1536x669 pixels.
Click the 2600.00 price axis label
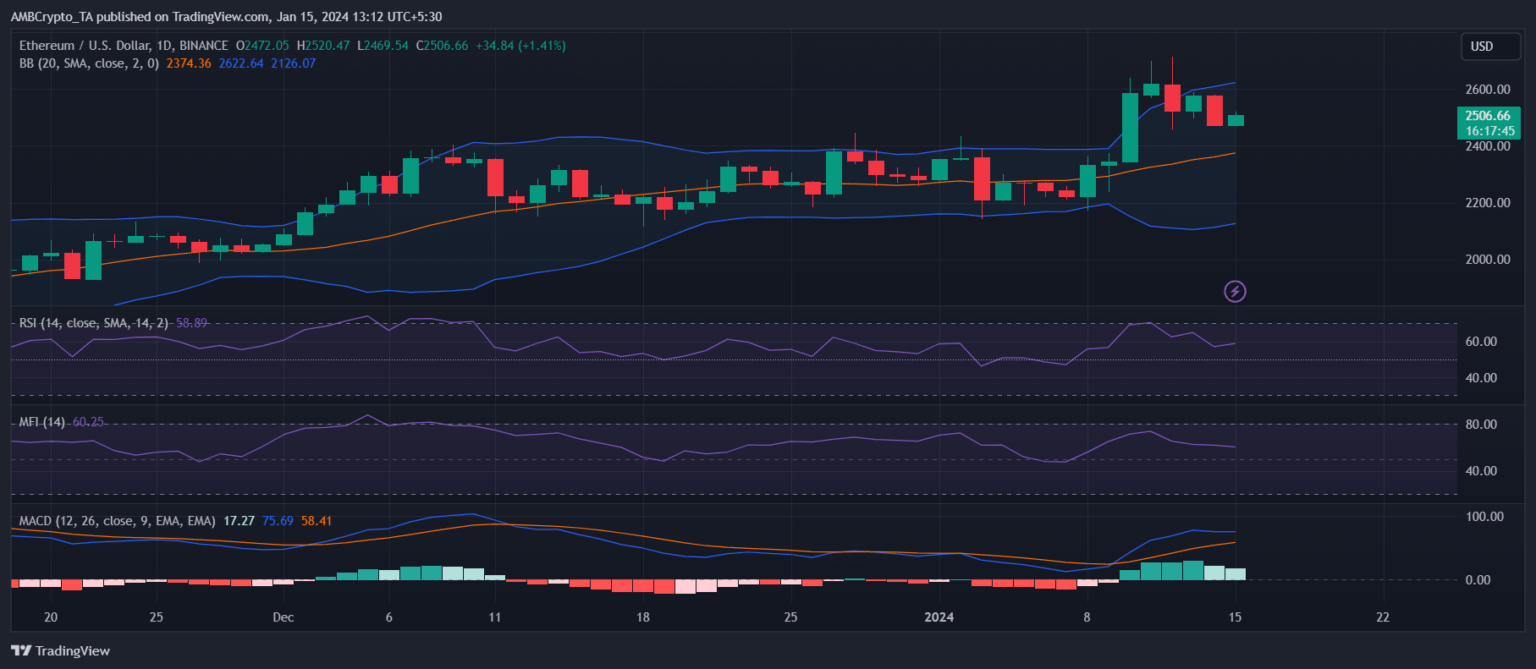tap(1487, 89)
